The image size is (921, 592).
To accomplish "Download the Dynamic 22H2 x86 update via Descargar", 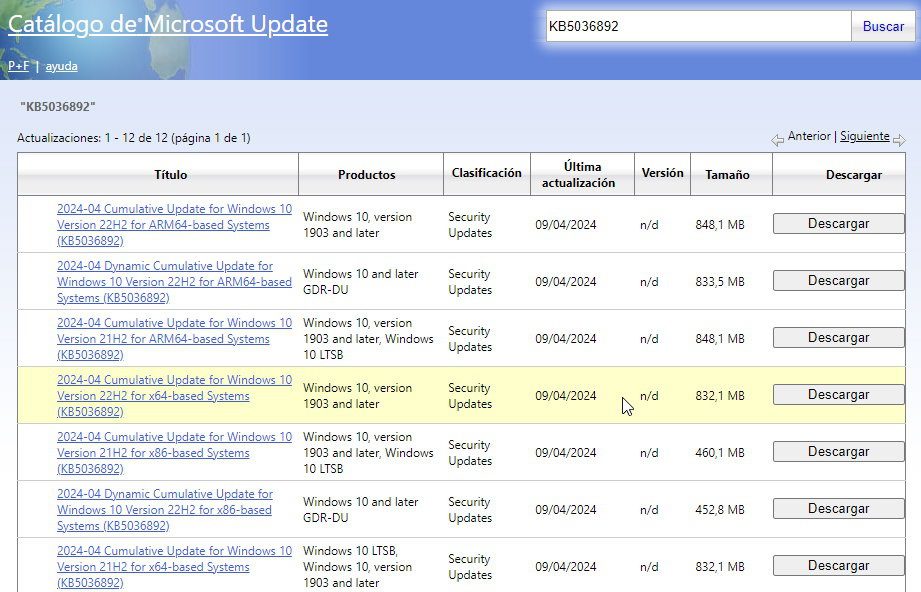I will 838,509.
